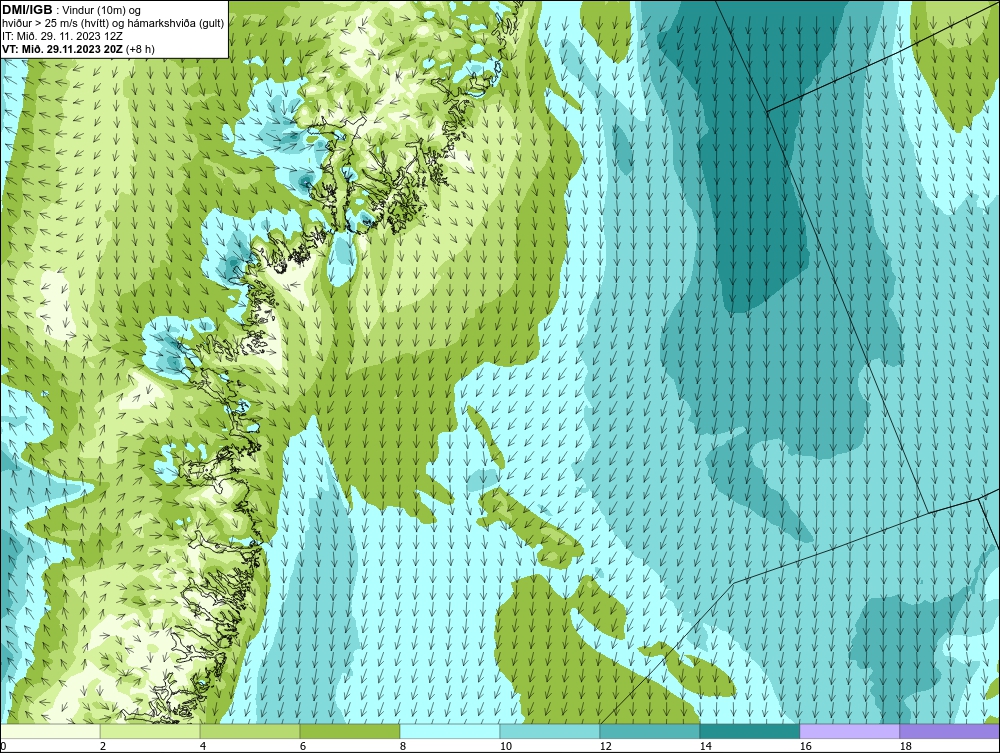The height and width of the screenshot is (753, 1000).
Task: Click the legend label '10'
Action: pos(506,746)
